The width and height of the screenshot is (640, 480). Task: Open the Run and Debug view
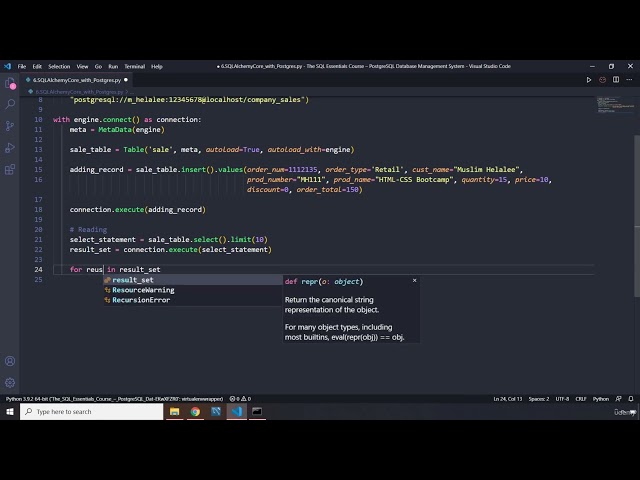coord(10,147)
